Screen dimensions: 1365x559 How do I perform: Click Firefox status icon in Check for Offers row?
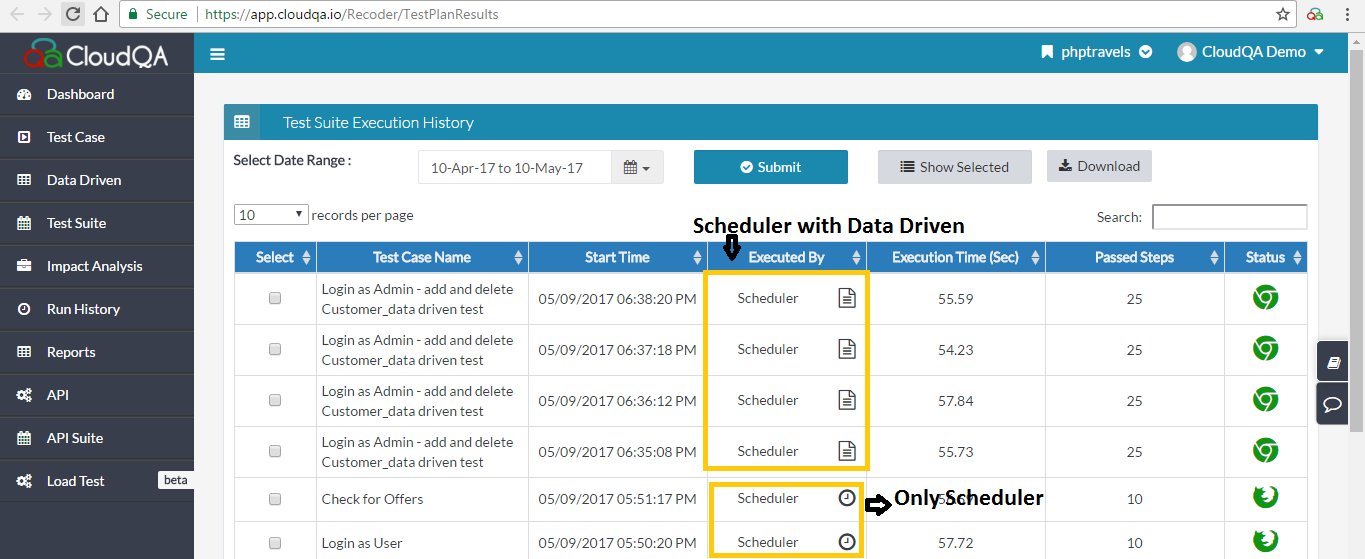tap(1266, 497)
